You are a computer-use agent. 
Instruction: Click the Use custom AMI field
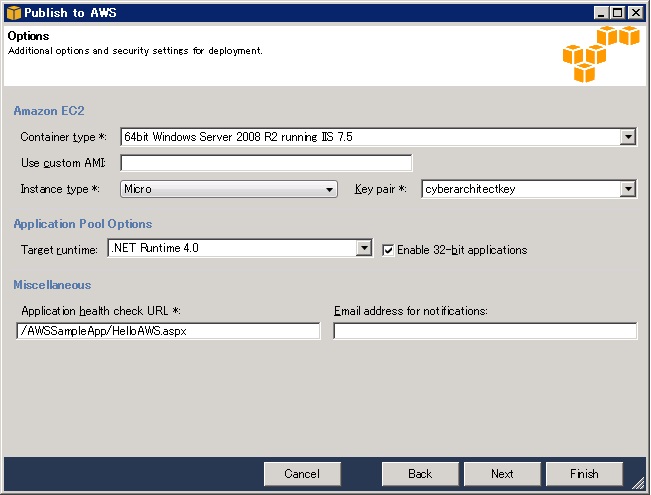[x=266, y=163]
